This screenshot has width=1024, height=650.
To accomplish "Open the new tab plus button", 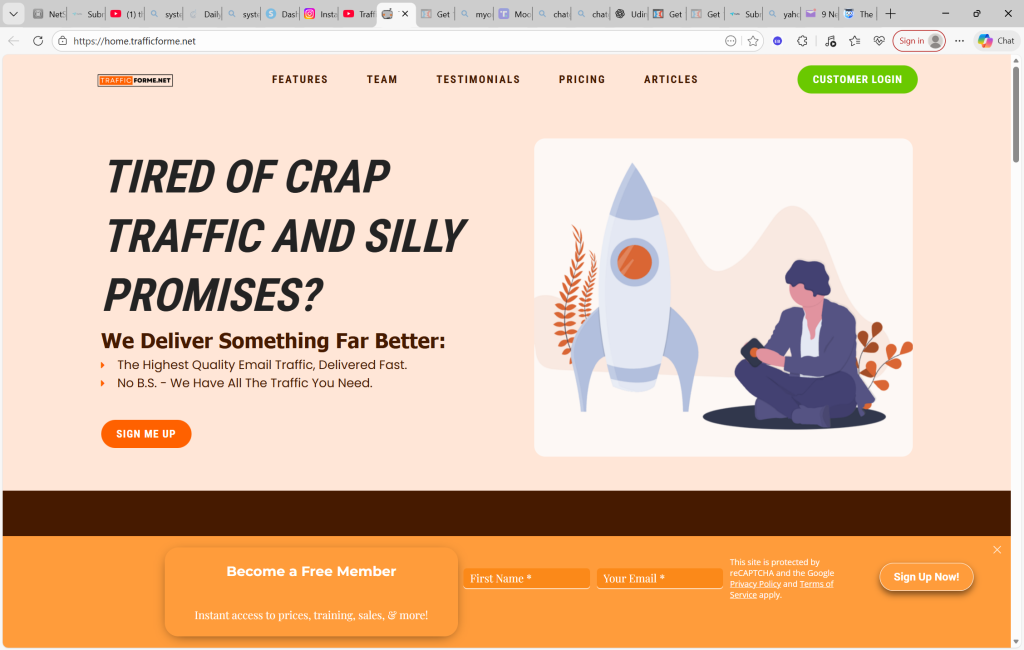I will [890, 14].
